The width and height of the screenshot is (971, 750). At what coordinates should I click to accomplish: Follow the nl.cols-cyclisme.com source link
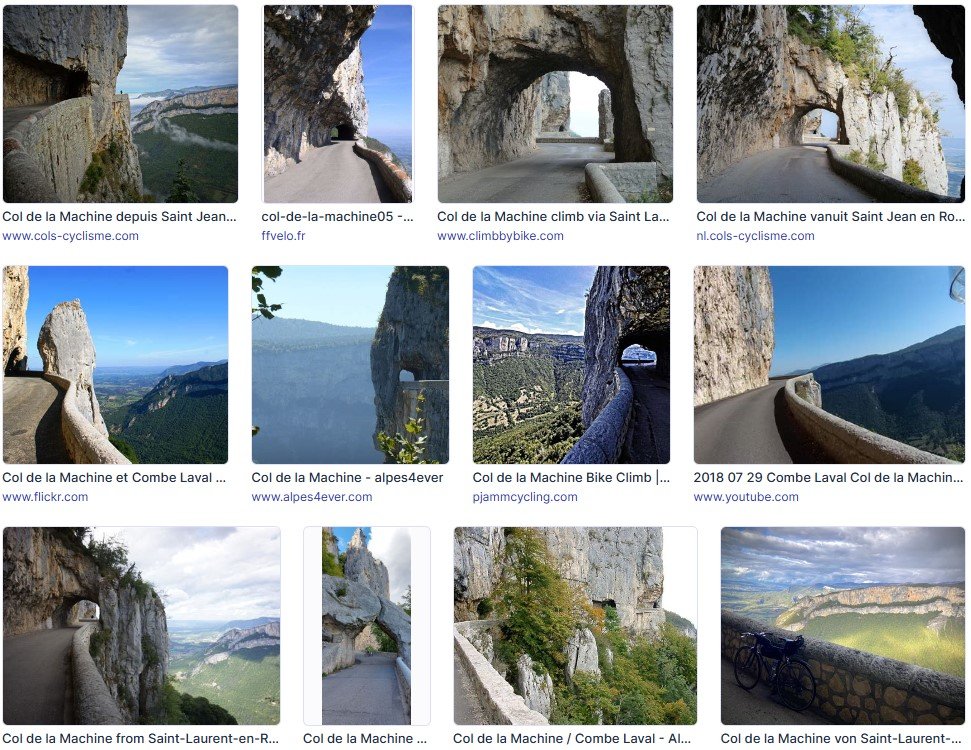(x=755, y=236)
